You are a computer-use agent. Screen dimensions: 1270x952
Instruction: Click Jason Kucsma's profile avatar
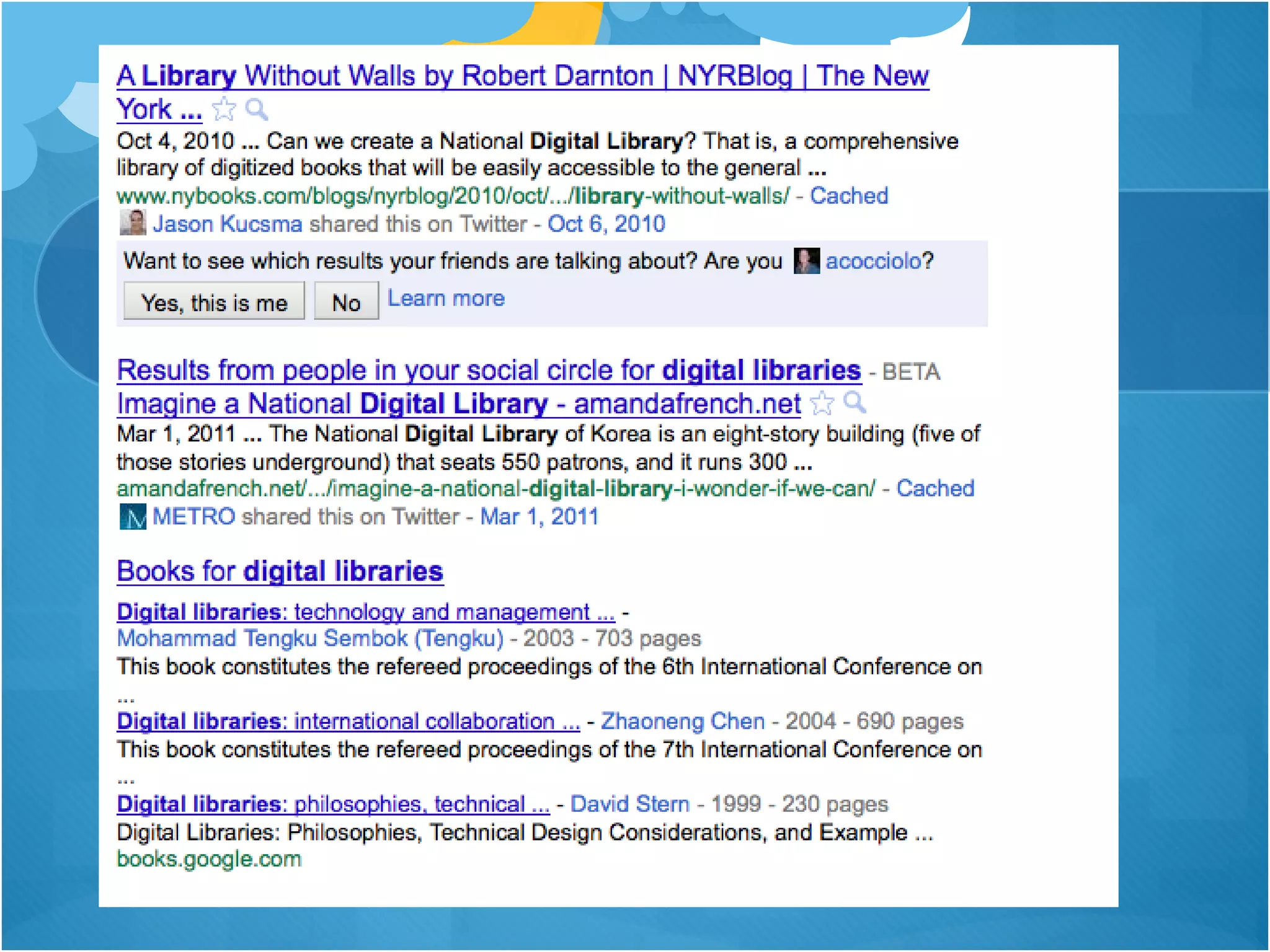coord(132,223)
